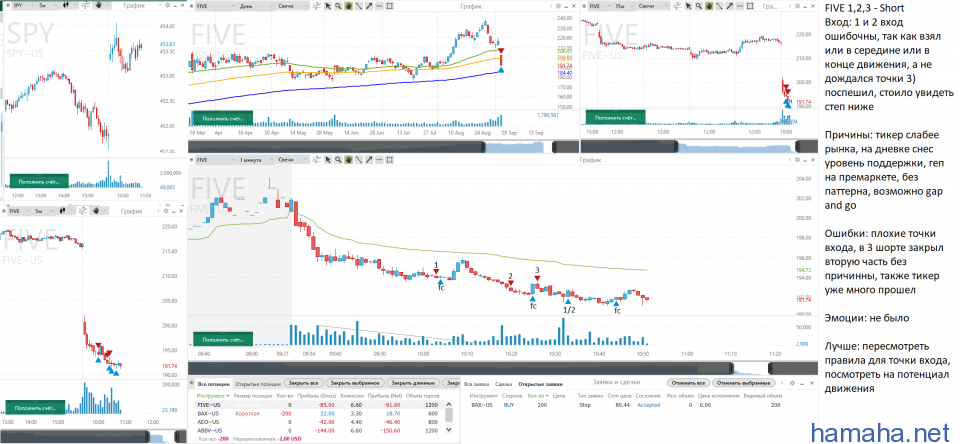This screenshot has width=960, height=444.
Task: Select BAX~US row in positions table
Action: 320,413
